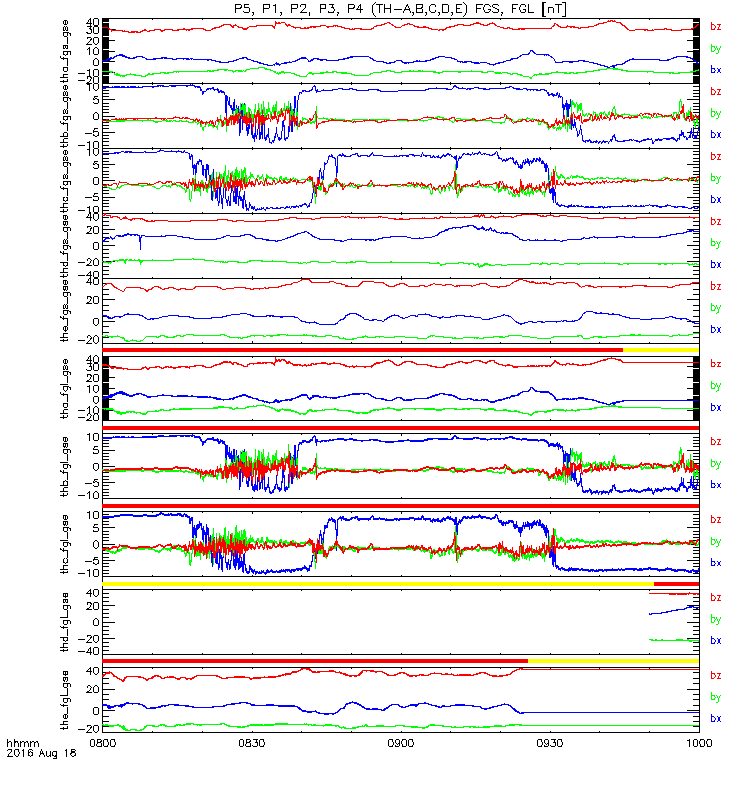Choose the bz label beside the thc_fgl_gse panel

(x=716, y=520)
